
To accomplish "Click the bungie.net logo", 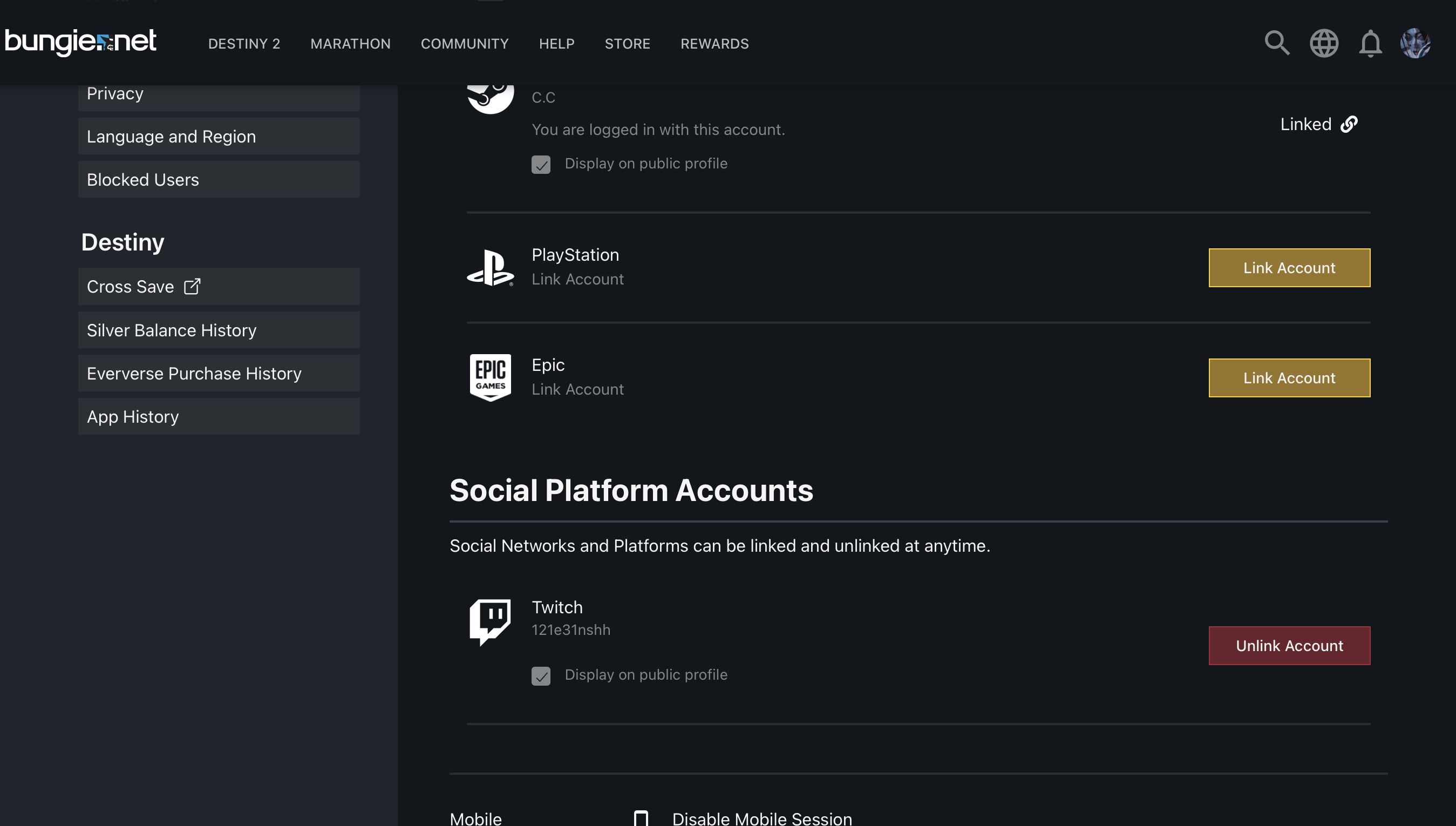I will click(80, 42).
